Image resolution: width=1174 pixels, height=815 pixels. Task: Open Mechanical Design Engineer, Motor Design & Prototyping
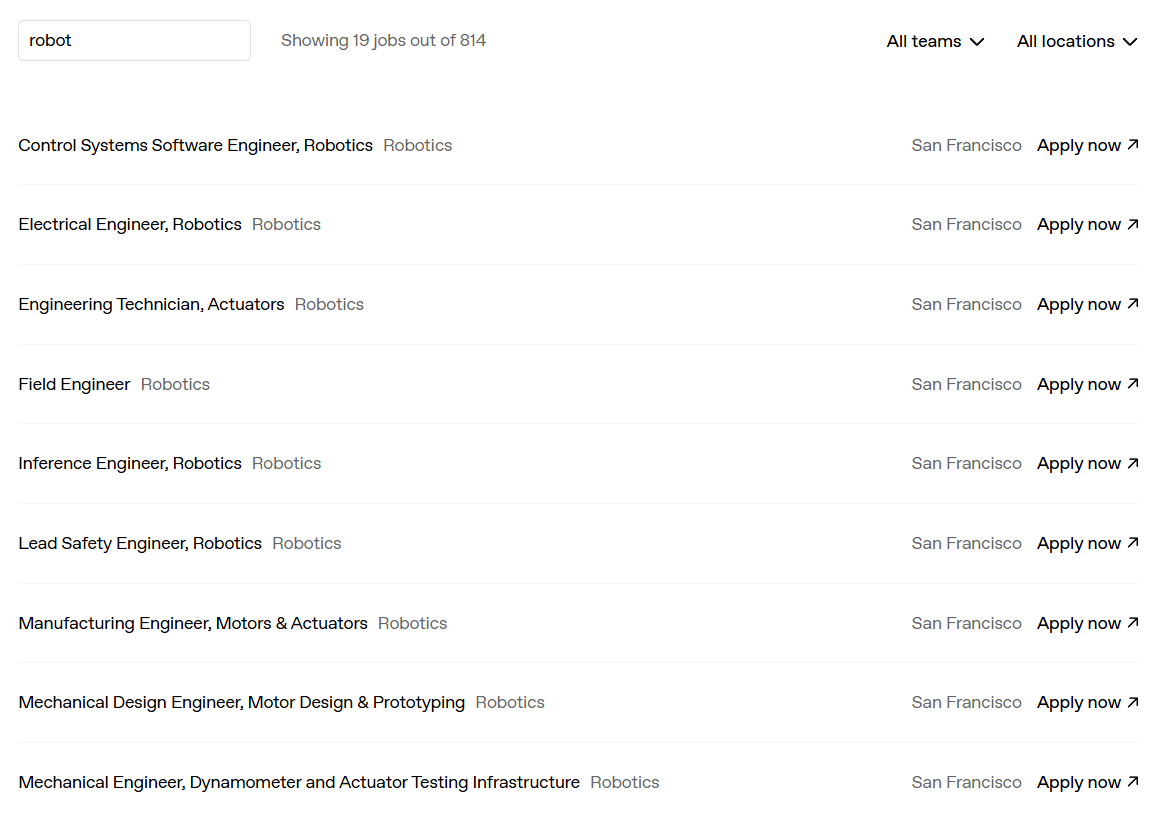click(x=242, y=703)
